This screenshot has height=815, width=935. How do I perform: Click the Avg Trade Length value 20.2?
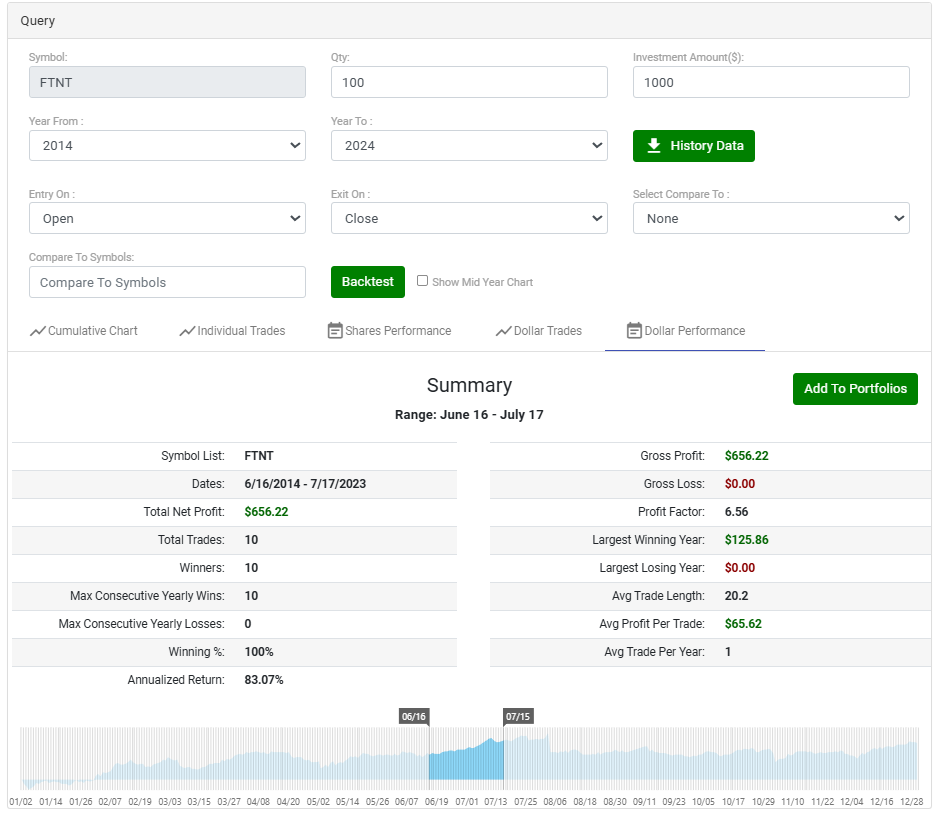pyautogui.click(x=736, y=596)
